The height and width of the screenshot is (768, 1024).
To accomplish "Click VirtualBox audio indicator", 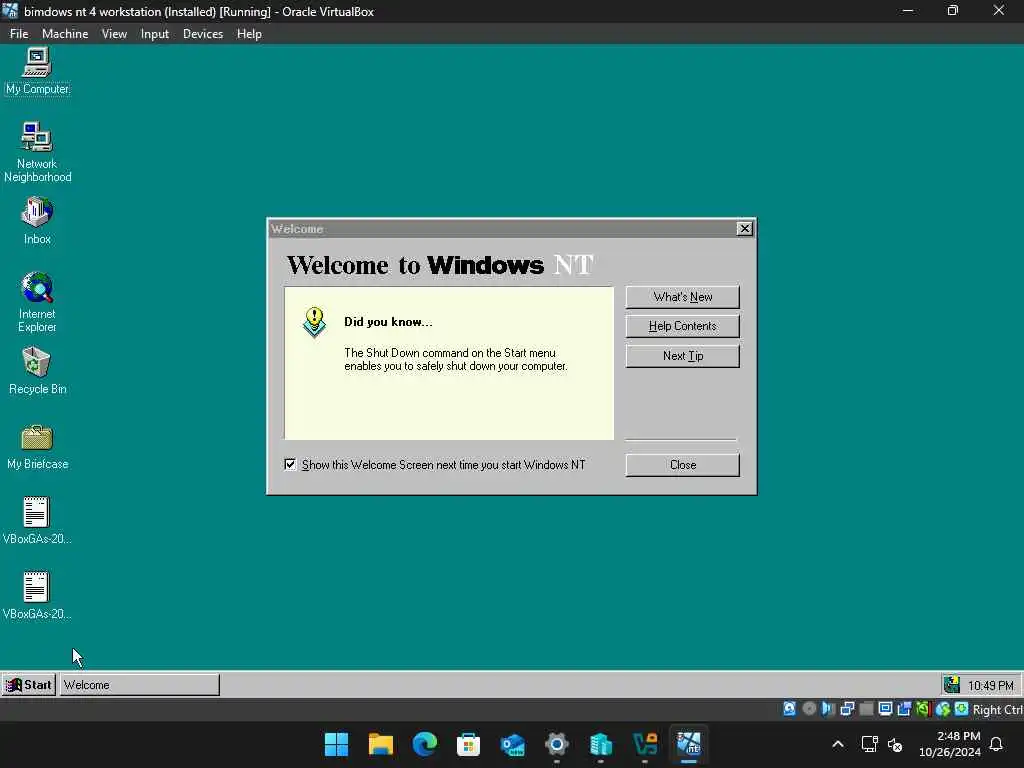I will 828,709.
